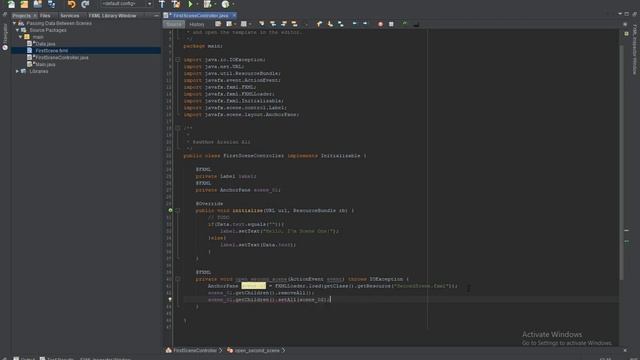Click the Shift Line Right icon

pyautogui.click(x=365, y=24)
